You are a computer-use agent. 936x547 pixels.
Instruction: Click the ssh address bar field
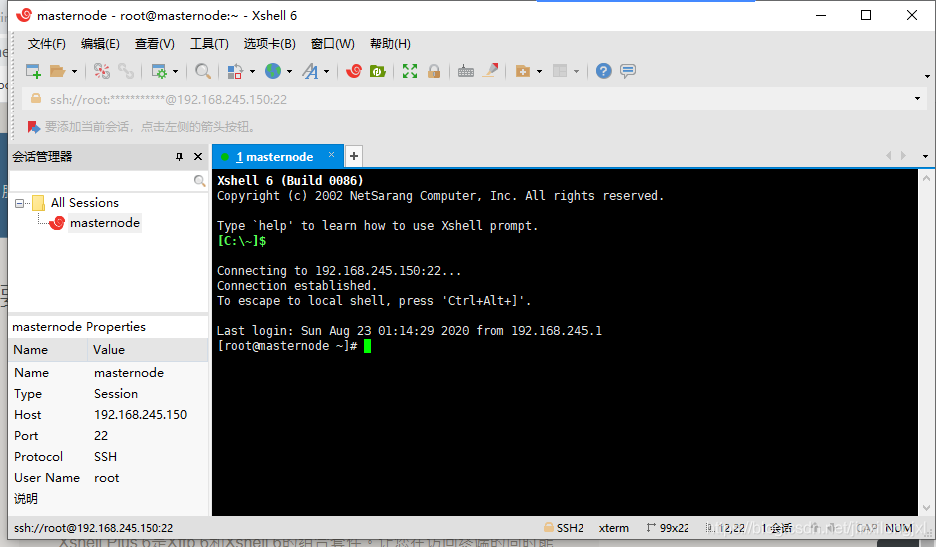[472, 99]
